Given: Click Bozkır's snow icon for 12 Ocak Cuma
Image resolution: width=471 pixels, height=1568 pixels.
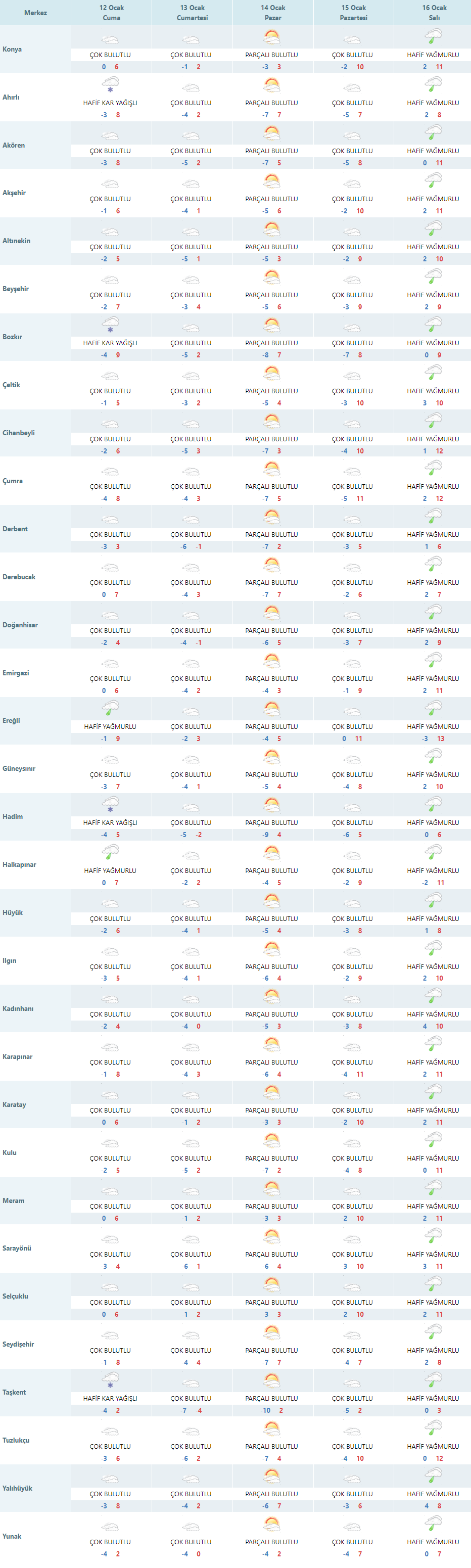Looking at the screenshot, I should [110, 325].
